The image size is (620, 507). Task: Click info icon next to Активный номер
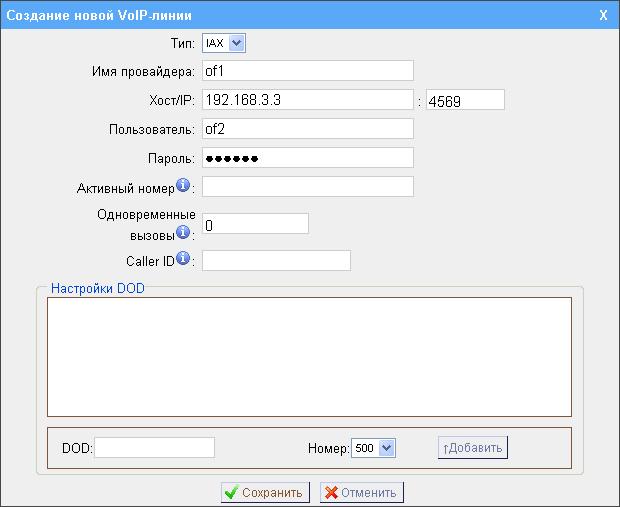click(x=183, y=185)
